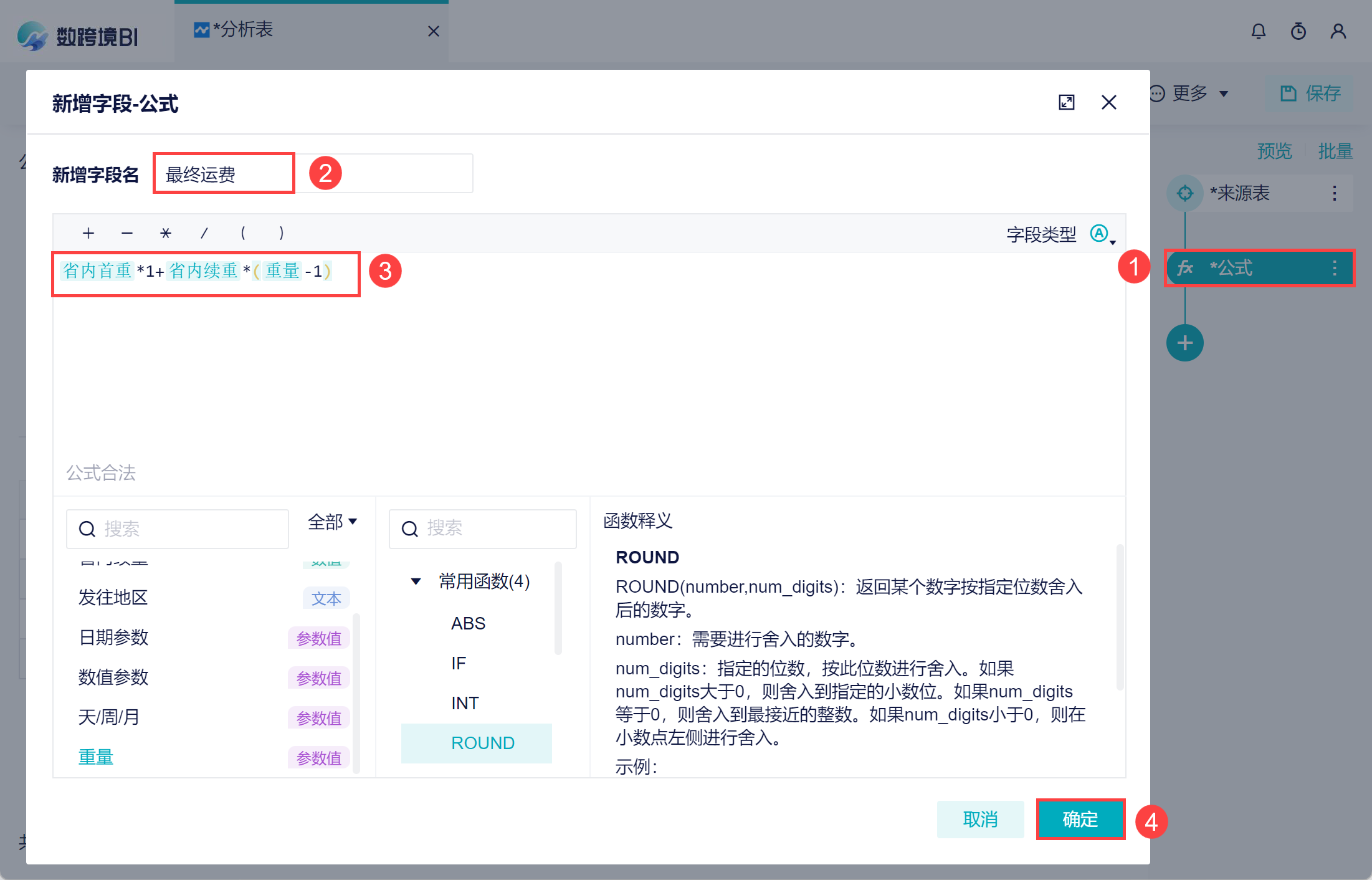Select the ABS function

tap(468, 623)
